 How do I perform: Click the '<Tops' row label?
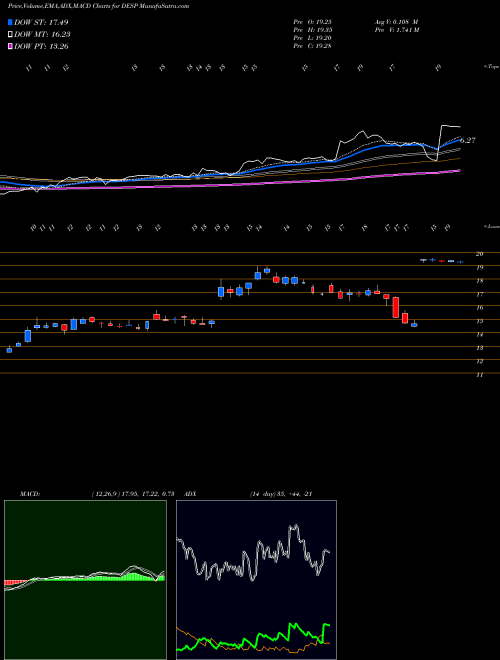click(491, 67)
